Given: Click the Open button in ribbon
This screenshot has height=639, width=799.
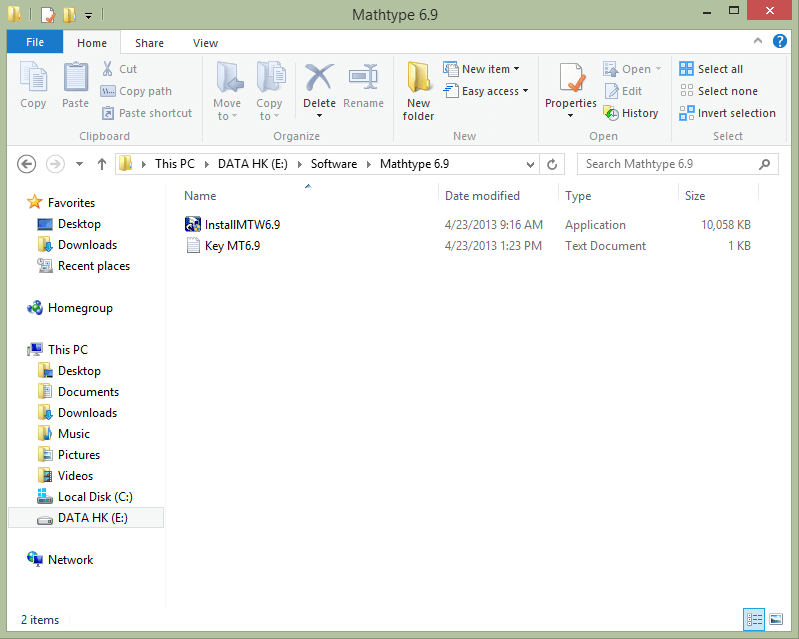Looking at the screenshot, I should (x=632, y=69).
